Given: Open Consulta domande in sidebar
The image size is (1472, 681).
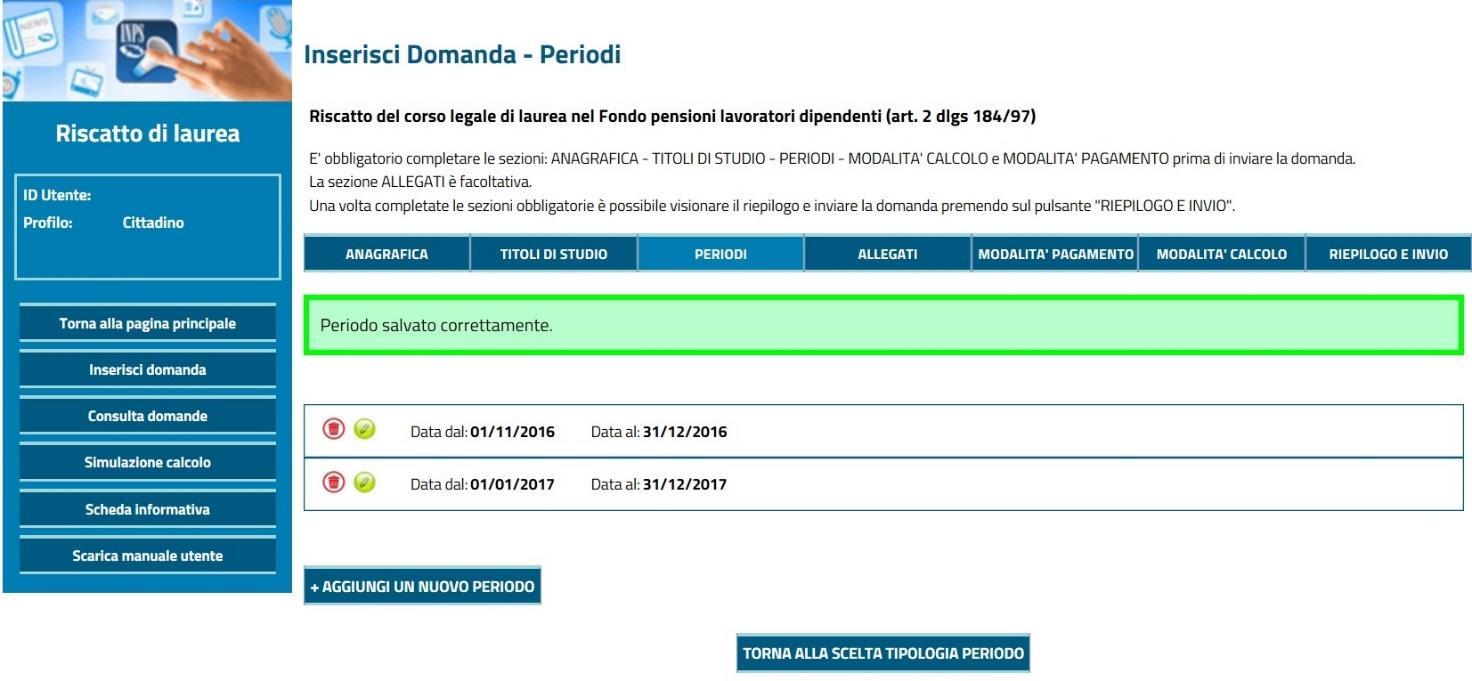Looking at the screenshot, I should (x=148, y=416).
